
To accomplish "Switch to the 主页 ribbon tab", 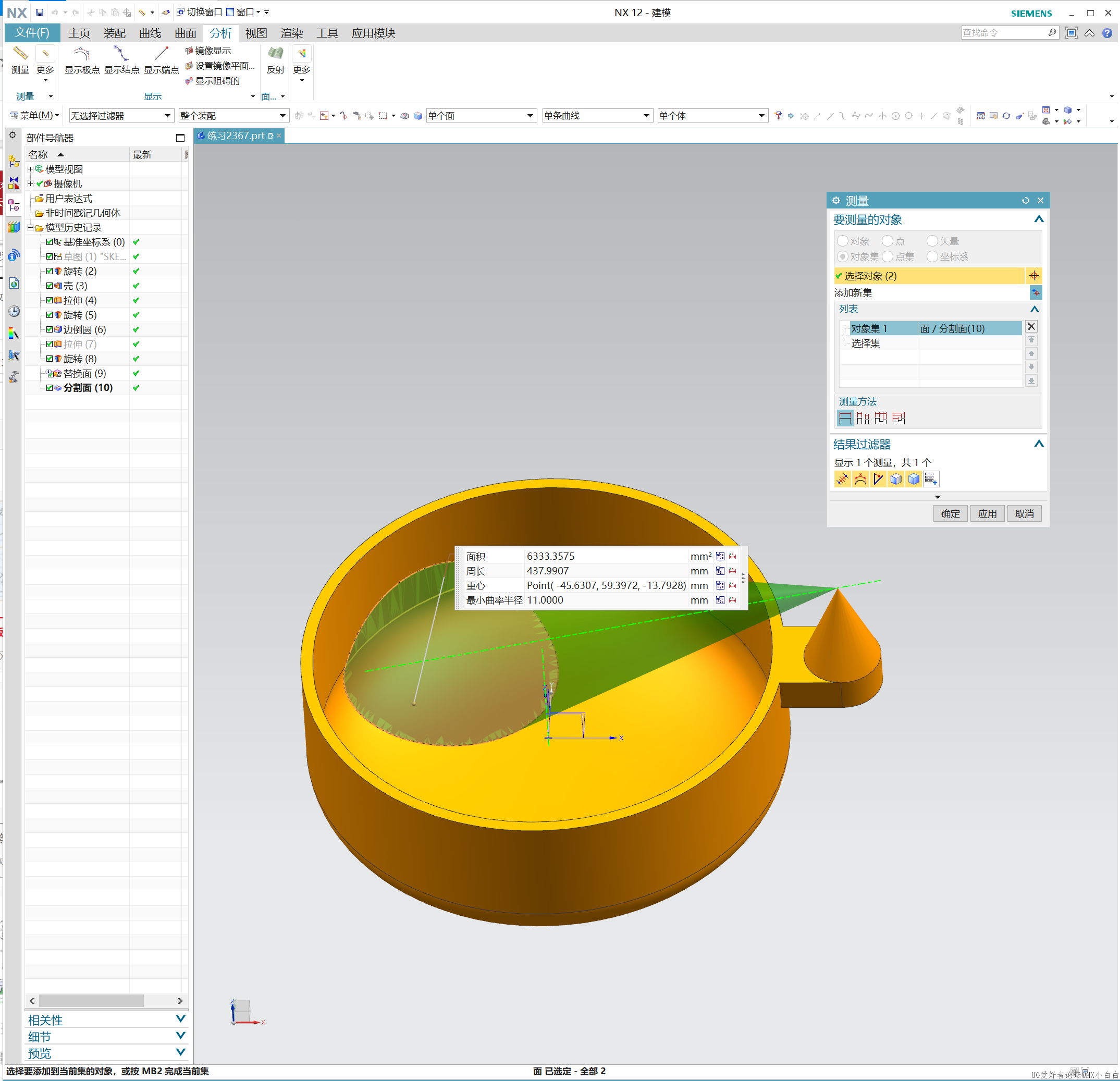I will 79,33.
